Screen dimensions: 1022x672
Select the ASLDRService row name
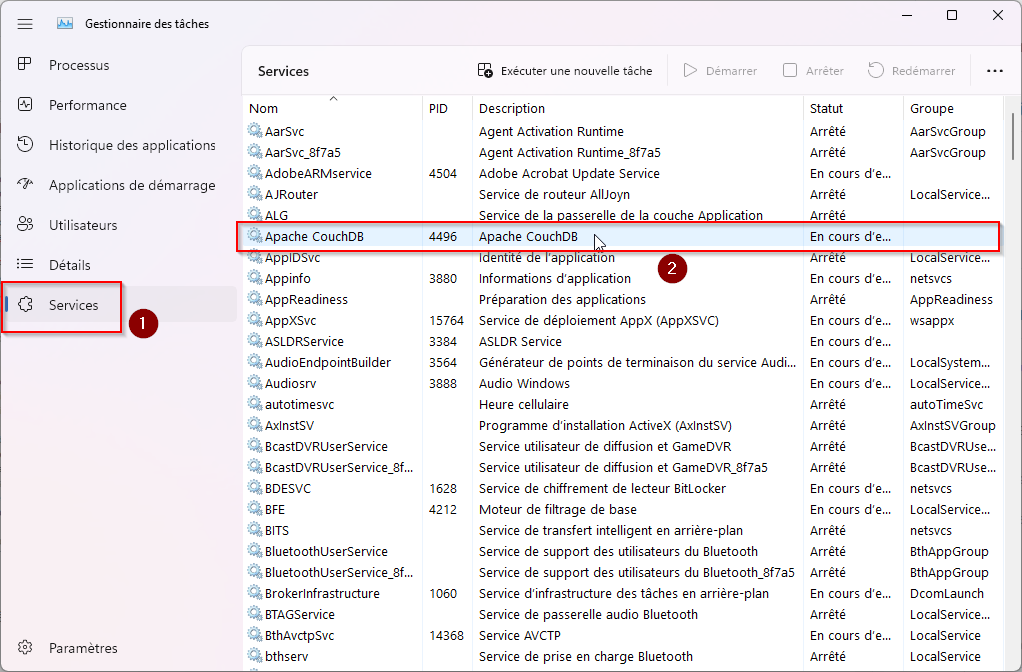coord(304,341)
